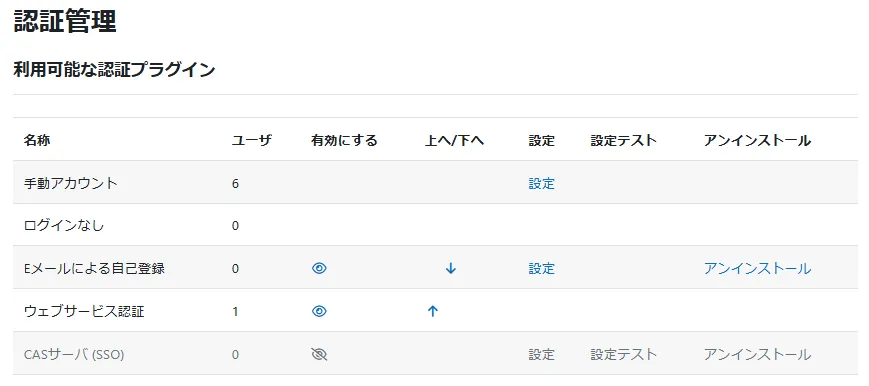Click the 認証管理 page heading

click(x=65, y=22)
